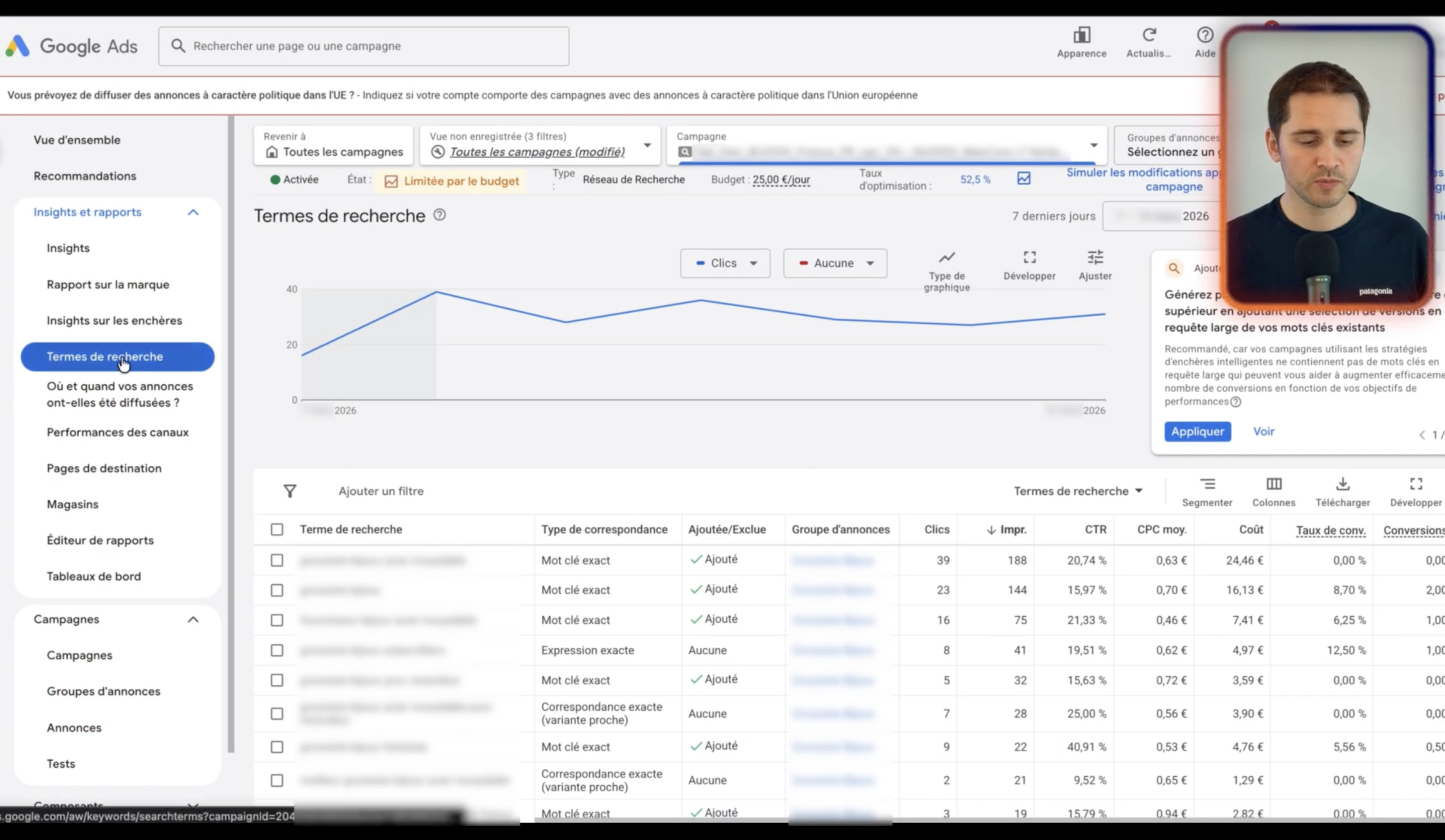Click the Ajuster chart settings icon

pyautogui.click(x=1095, y=257)
